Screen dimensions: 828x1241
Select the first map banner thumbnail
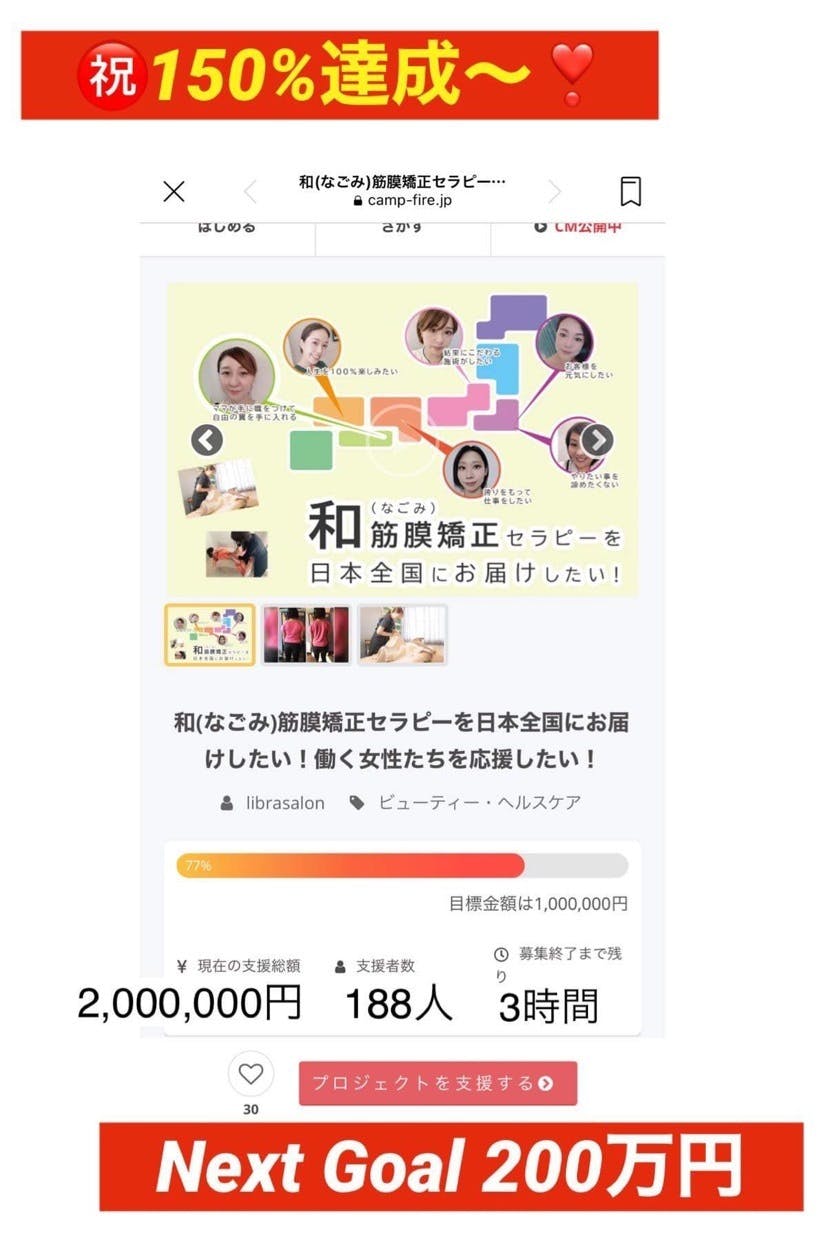[x=210, y=635]
